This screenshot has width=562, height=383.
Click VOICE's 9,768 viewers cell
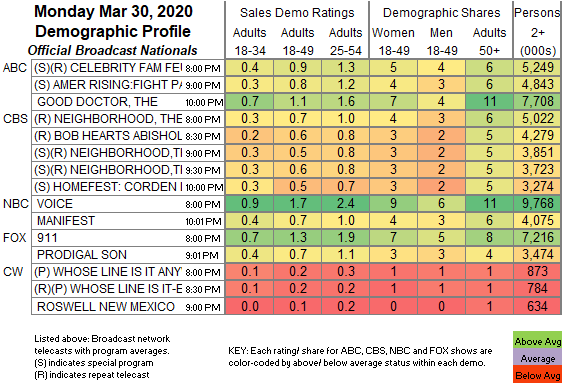click(538, 204)
